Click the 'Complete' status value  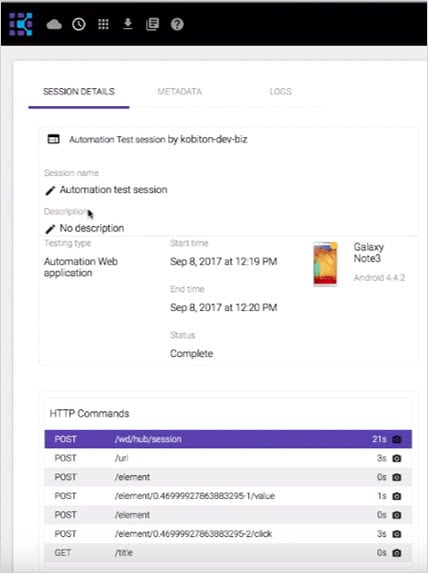pyautogui.click(x=192, y=354)
